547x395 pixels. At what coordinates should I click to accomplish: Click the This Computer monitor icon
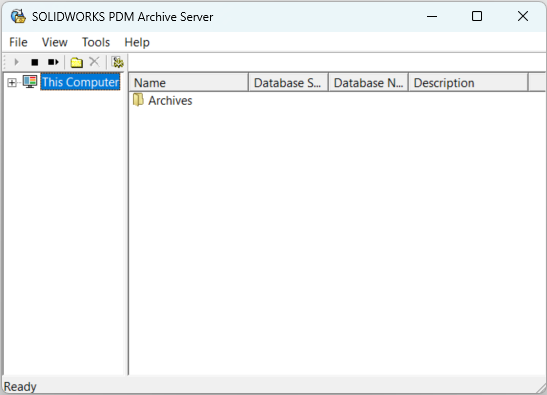30,82
